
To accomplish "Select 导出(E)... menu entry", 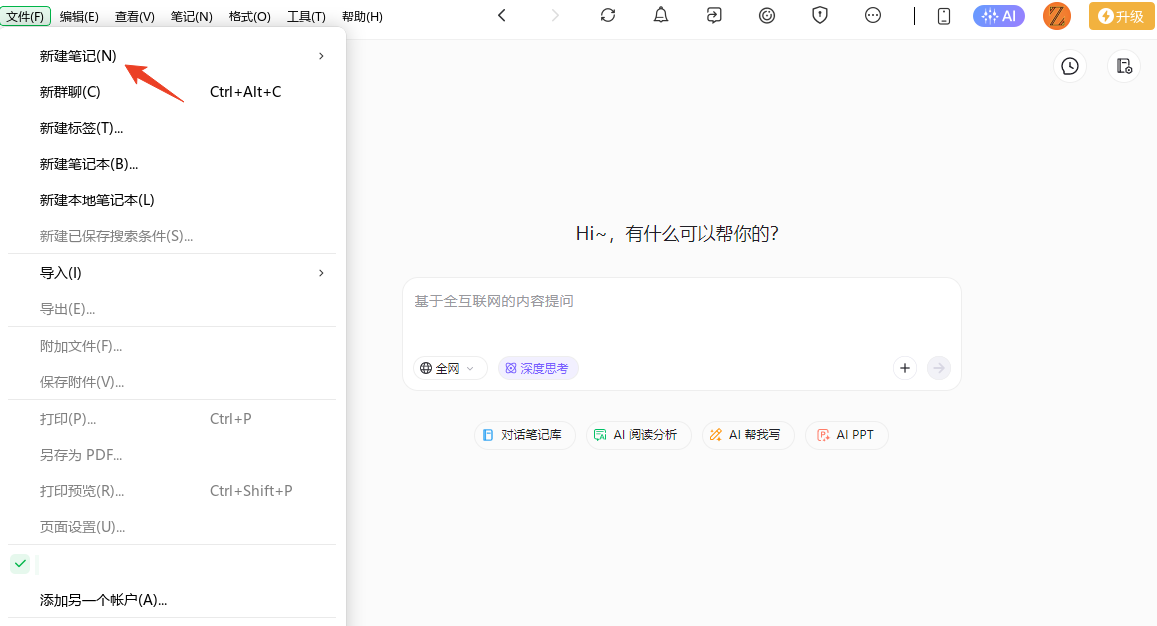I will coord(172,309).
